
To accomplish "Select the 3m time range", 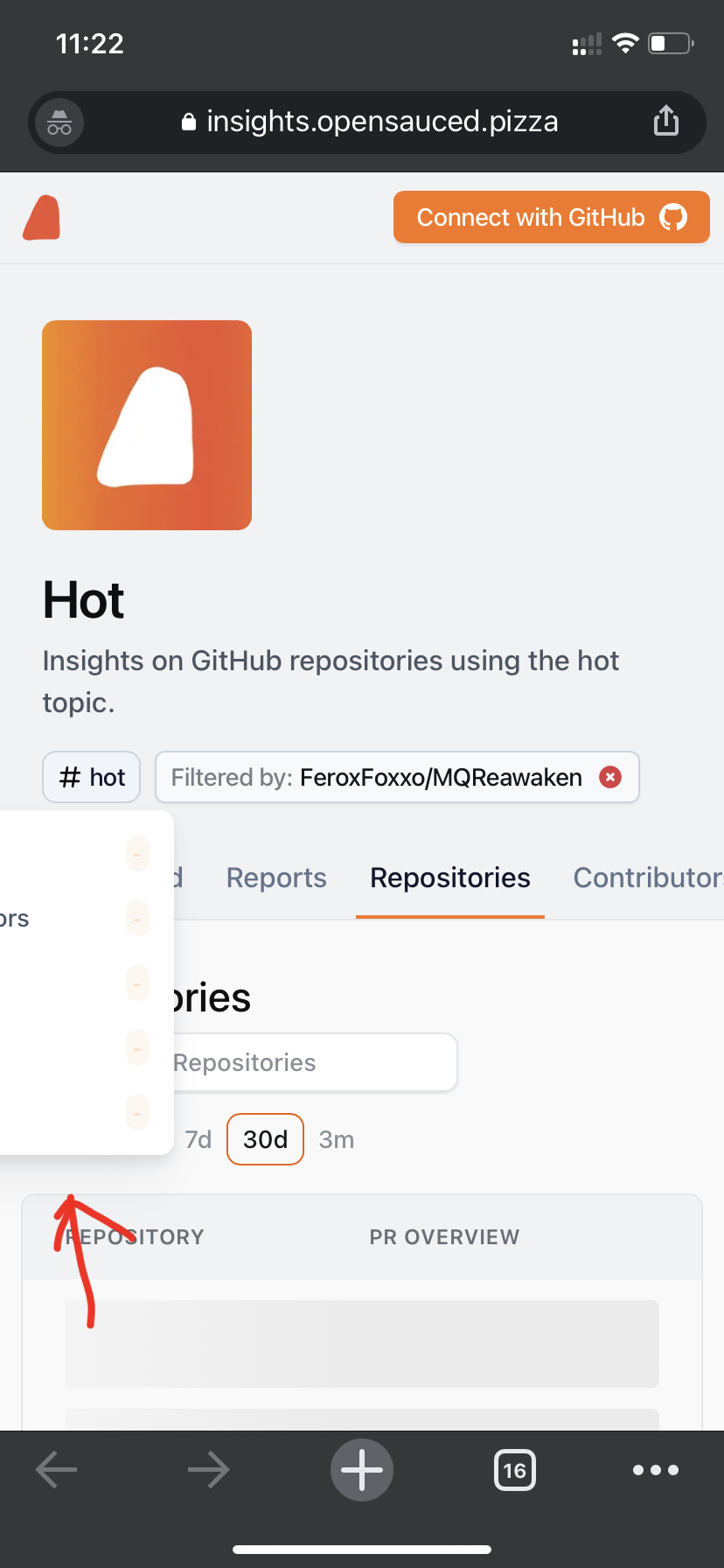I will click(337, 1139).
